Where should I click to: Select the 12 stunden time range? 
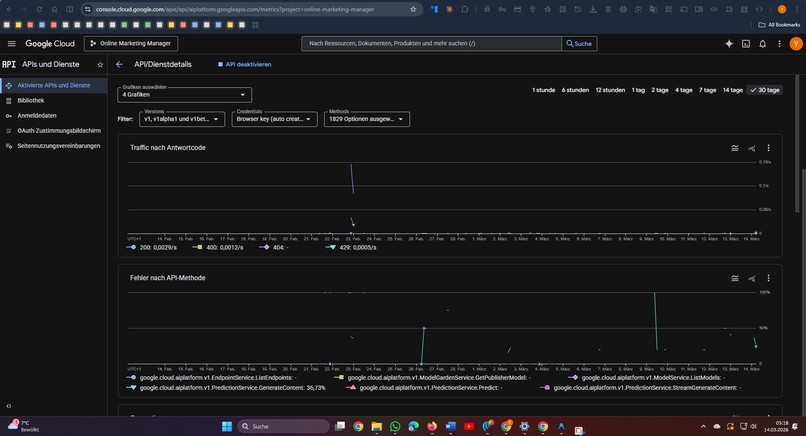pyautogui.click(x=610, y=90)
